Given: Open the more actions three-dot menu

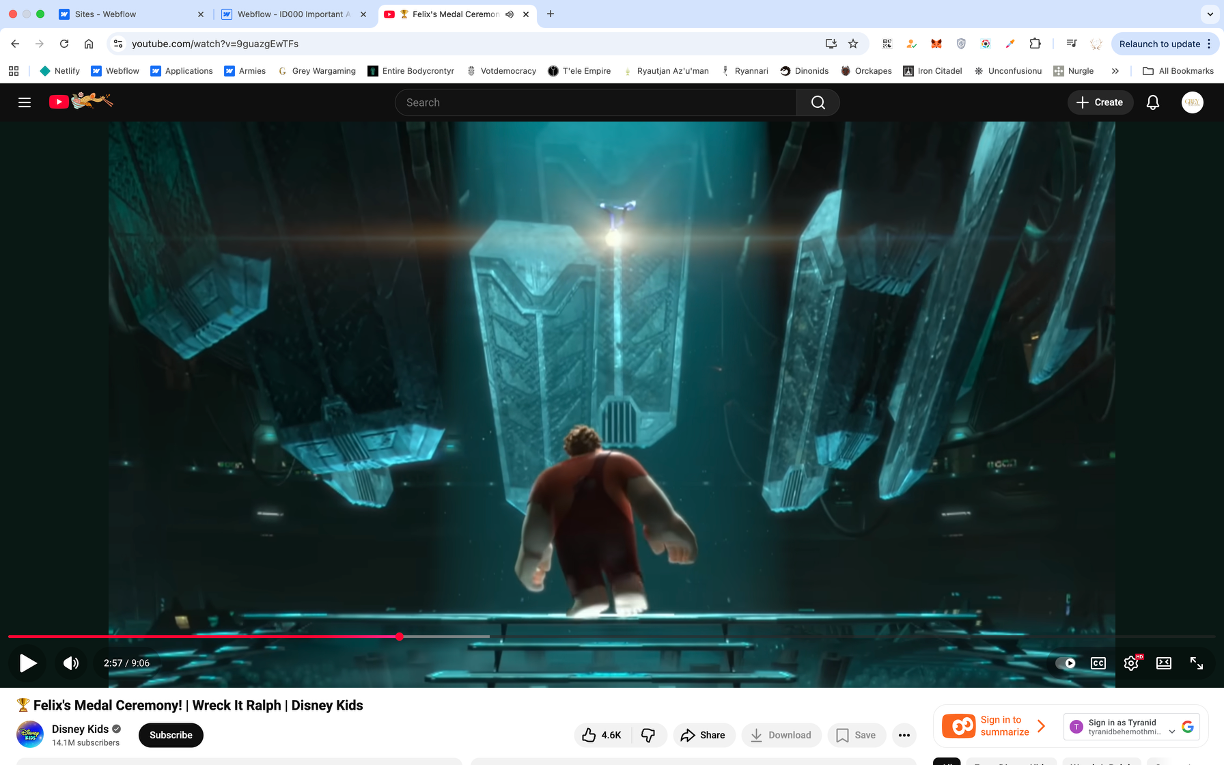Looking at the screenshot, I should 904,735.
